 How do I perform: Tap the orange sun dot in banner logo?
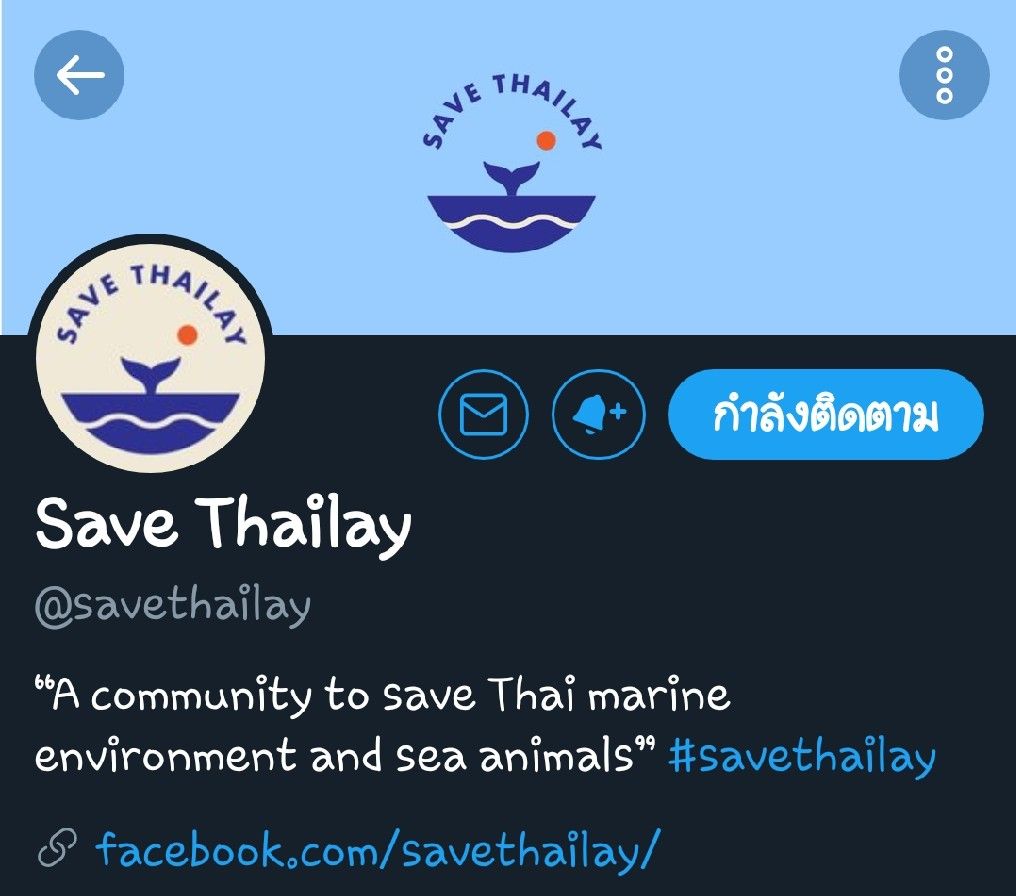(546, 141)
